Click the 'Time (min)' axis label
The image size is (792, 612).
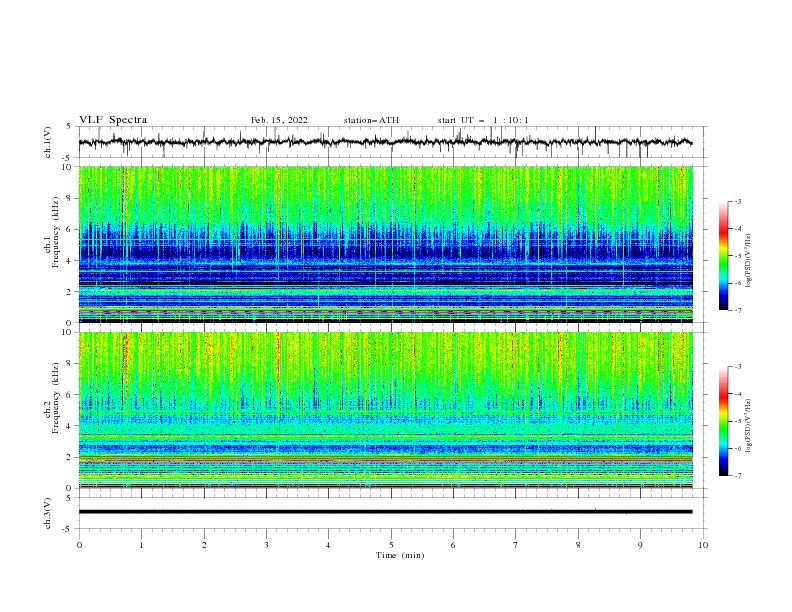point(400,555)
